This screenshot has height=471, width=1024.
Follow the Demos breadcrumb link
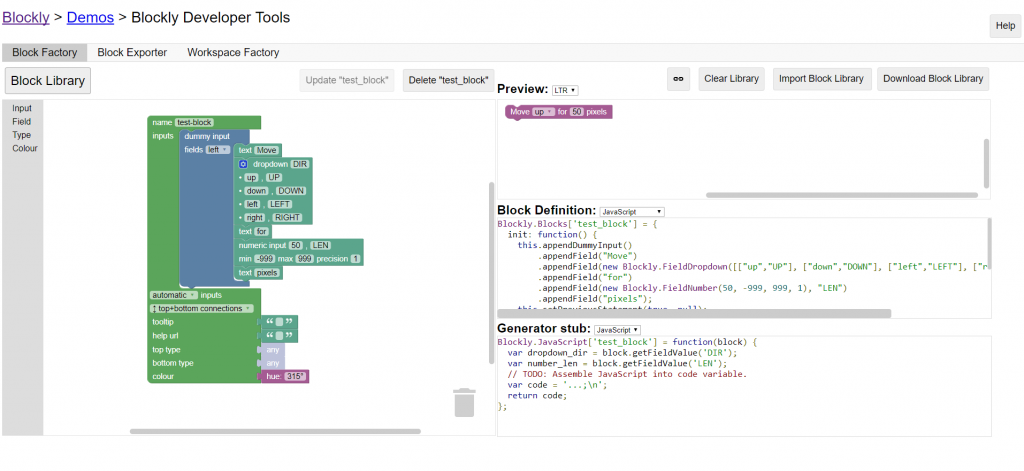tap(90, 18)
